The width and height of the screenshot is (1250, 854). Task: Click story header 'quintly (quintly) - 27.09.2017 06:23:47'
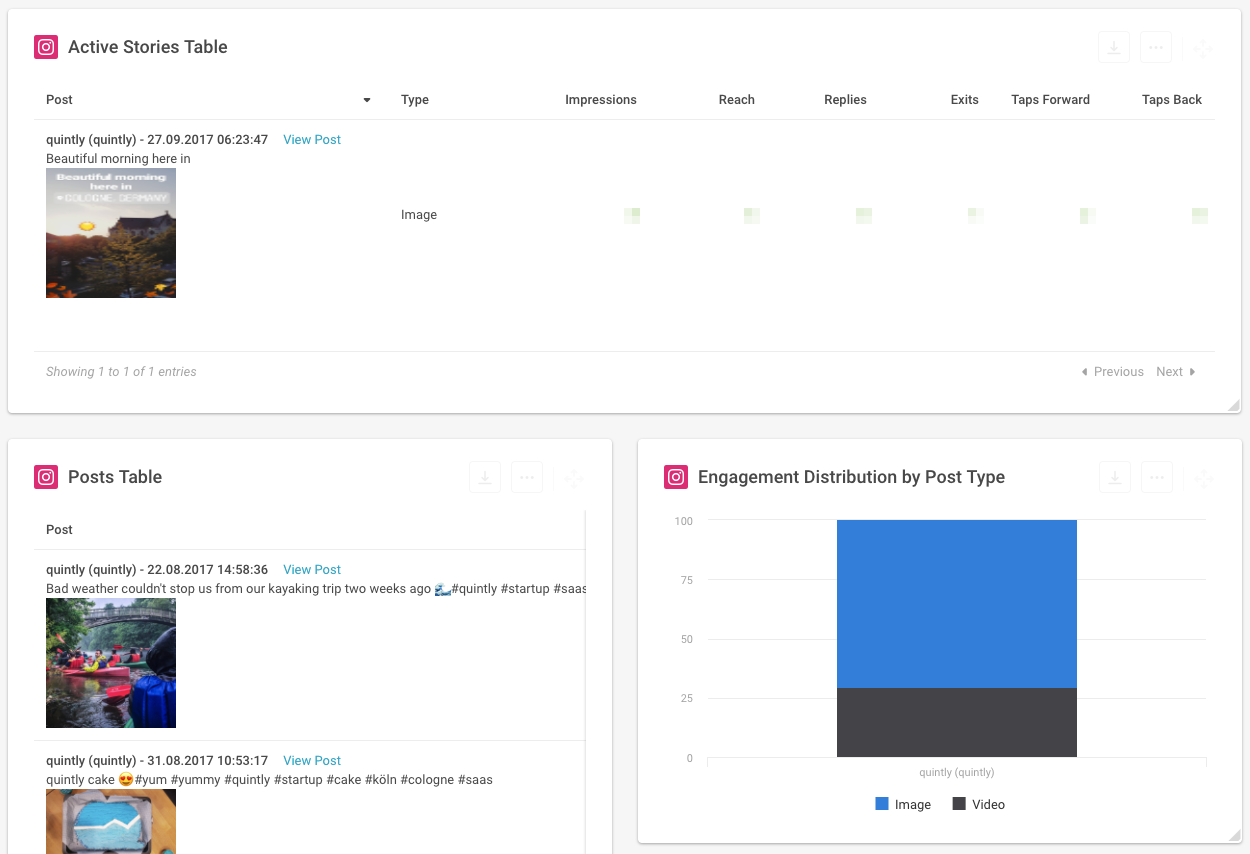157,140
